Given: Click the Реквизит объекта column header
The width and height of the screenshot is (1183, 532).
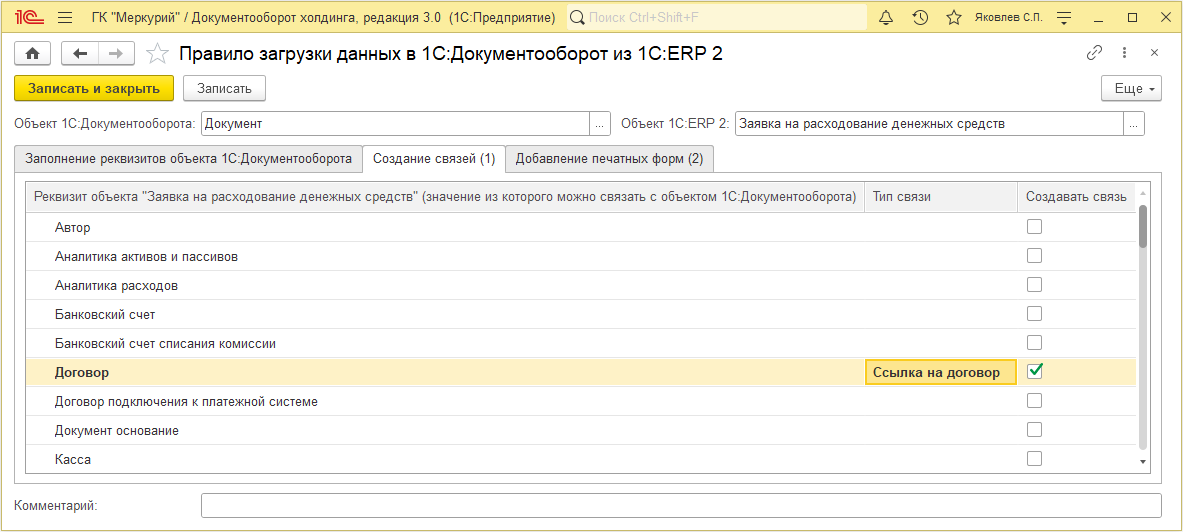Looking at the screenshot, I should [x=445, y=196].
